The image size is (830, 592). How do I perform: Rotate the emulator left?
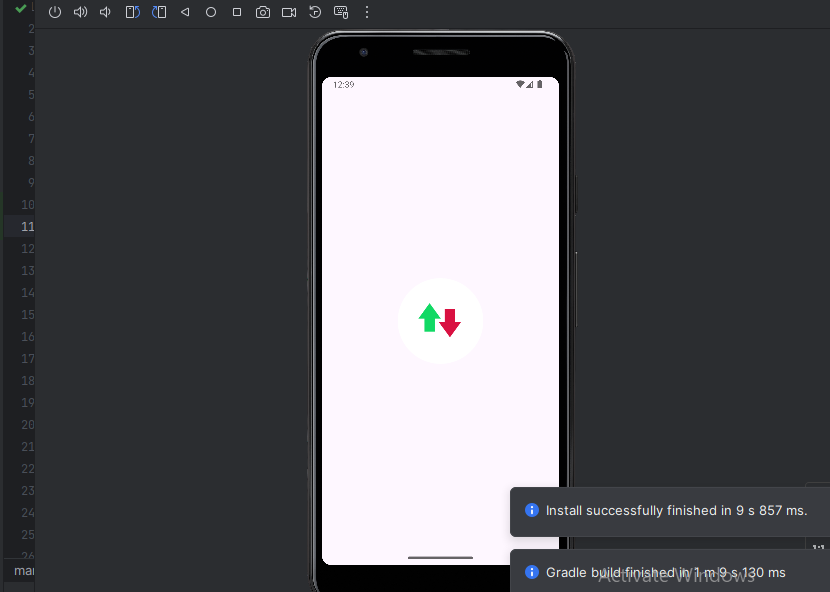pyautogui.click(x=132, y=13)
